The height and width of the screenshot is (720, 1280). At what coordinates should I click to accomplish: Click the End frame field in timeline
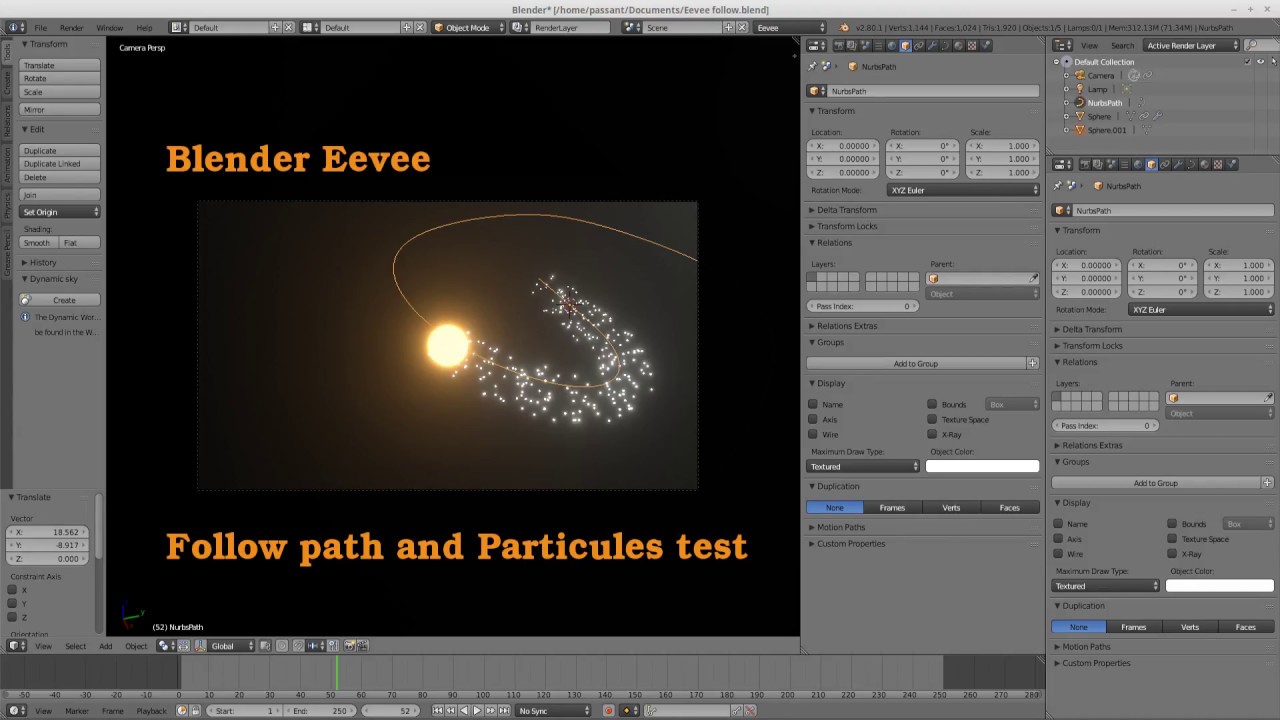click(x=319, y=711)
